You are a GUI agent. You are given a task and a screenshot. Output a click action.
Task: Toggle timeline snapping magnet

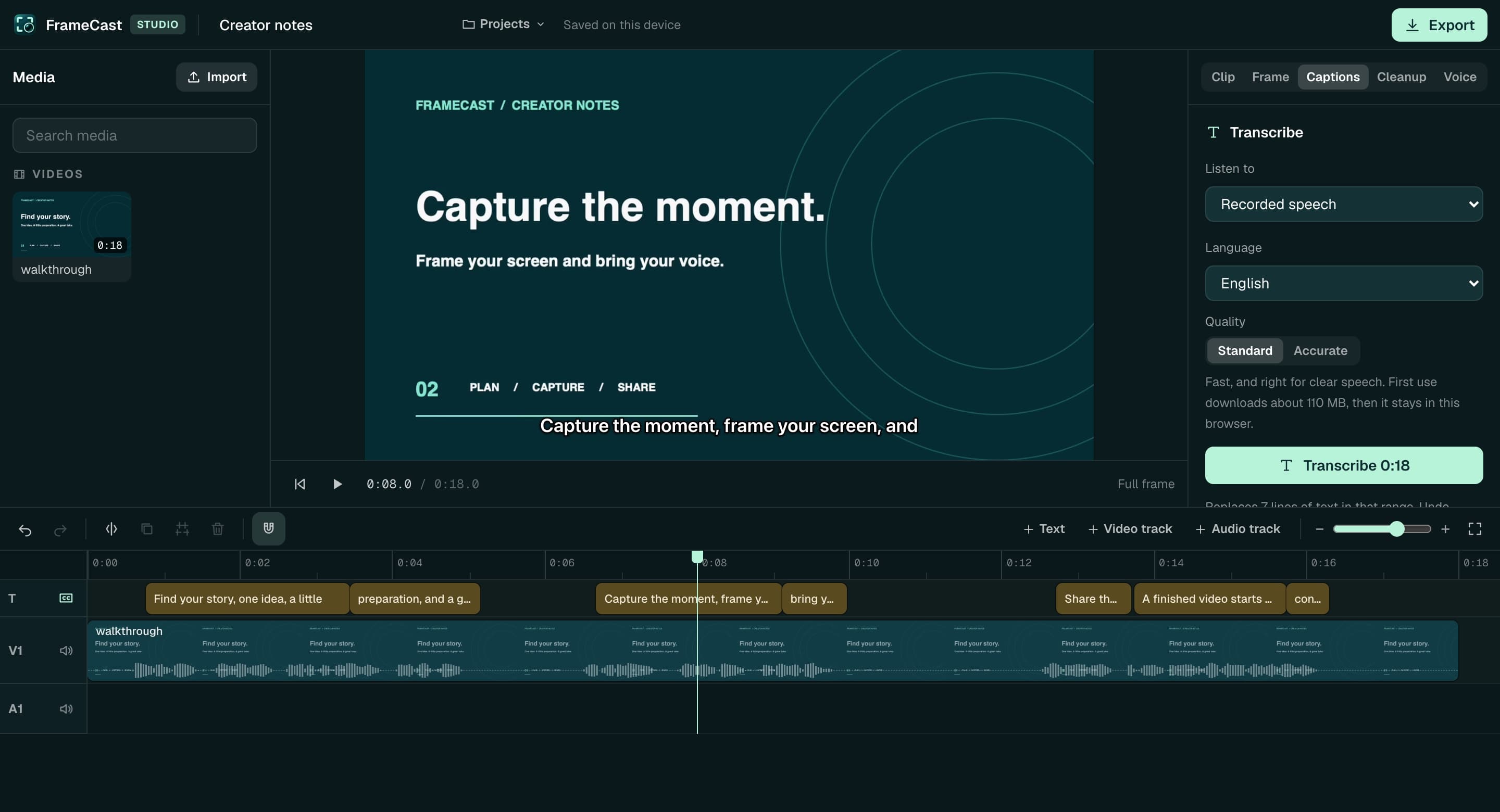click(268, 528)
